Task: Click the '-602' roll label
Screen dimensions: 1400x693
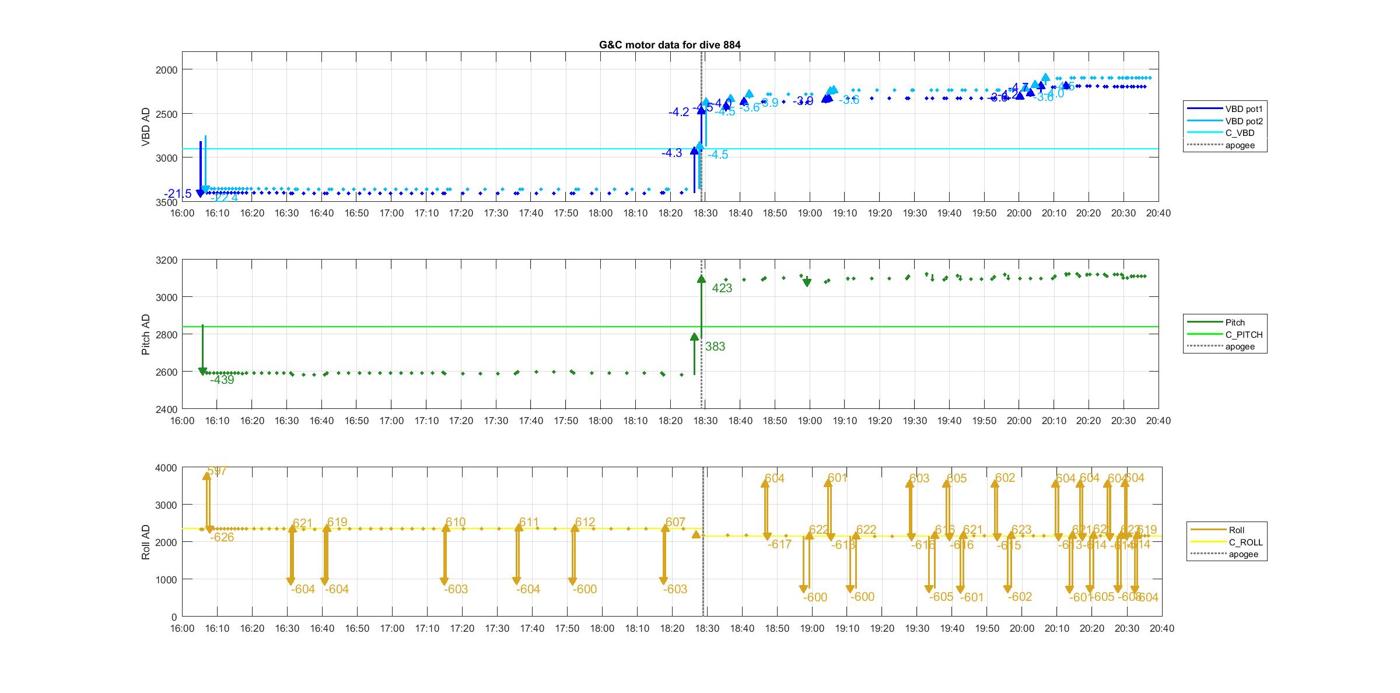Action: 1020,597
